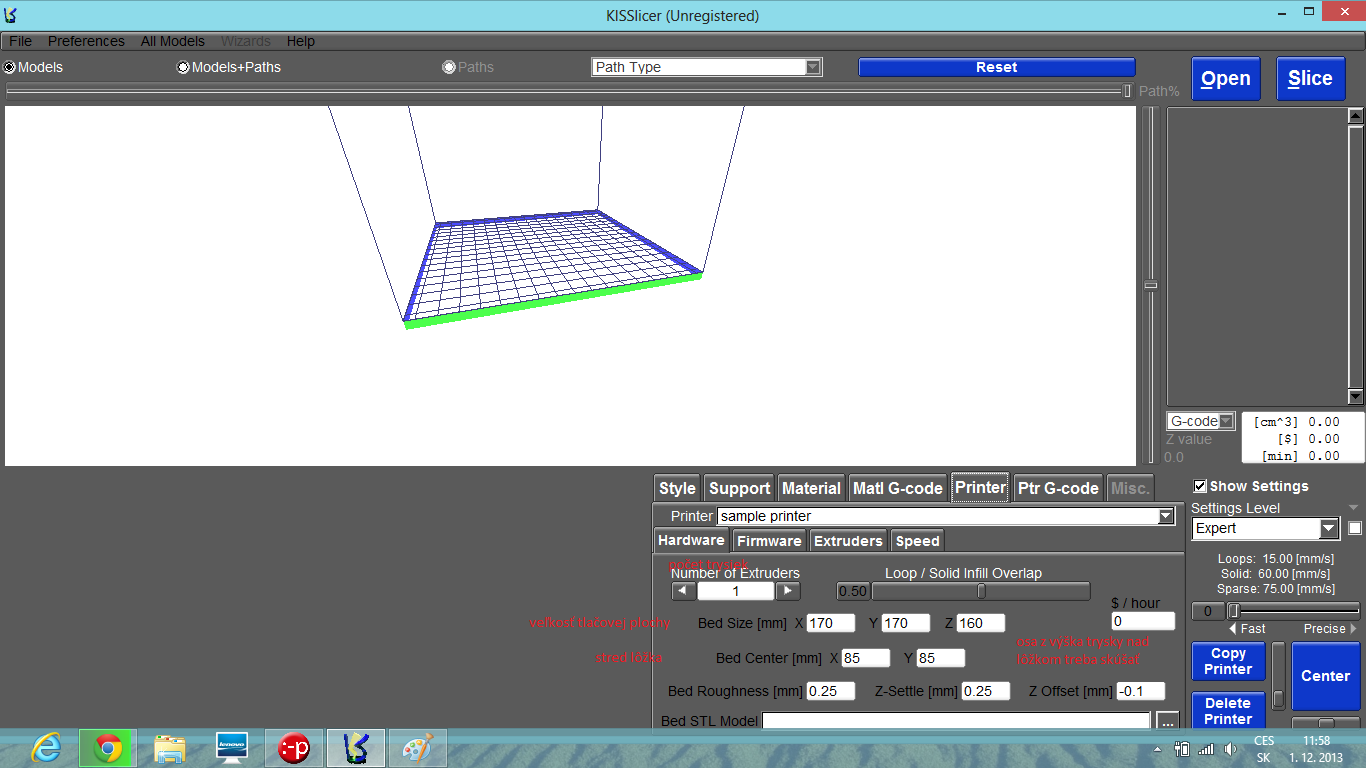Open the Paint palette icon in taskbar
The height and width of the screenshot is (768, 1366).
tap(417, 748)
